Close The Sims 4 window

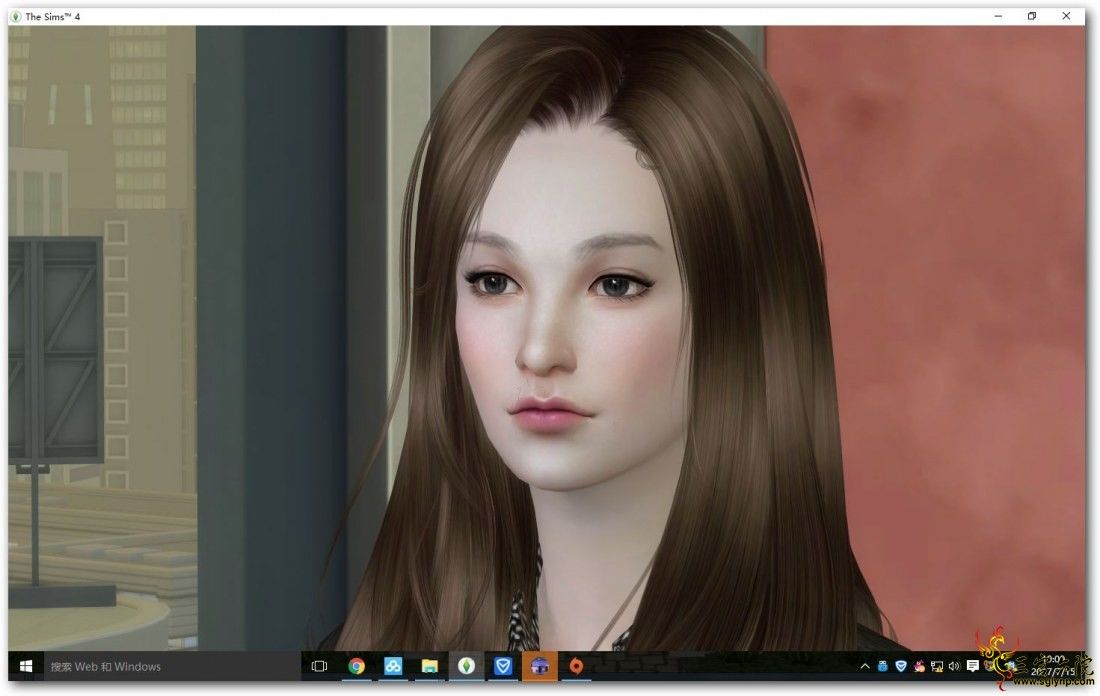[1066, 16]
